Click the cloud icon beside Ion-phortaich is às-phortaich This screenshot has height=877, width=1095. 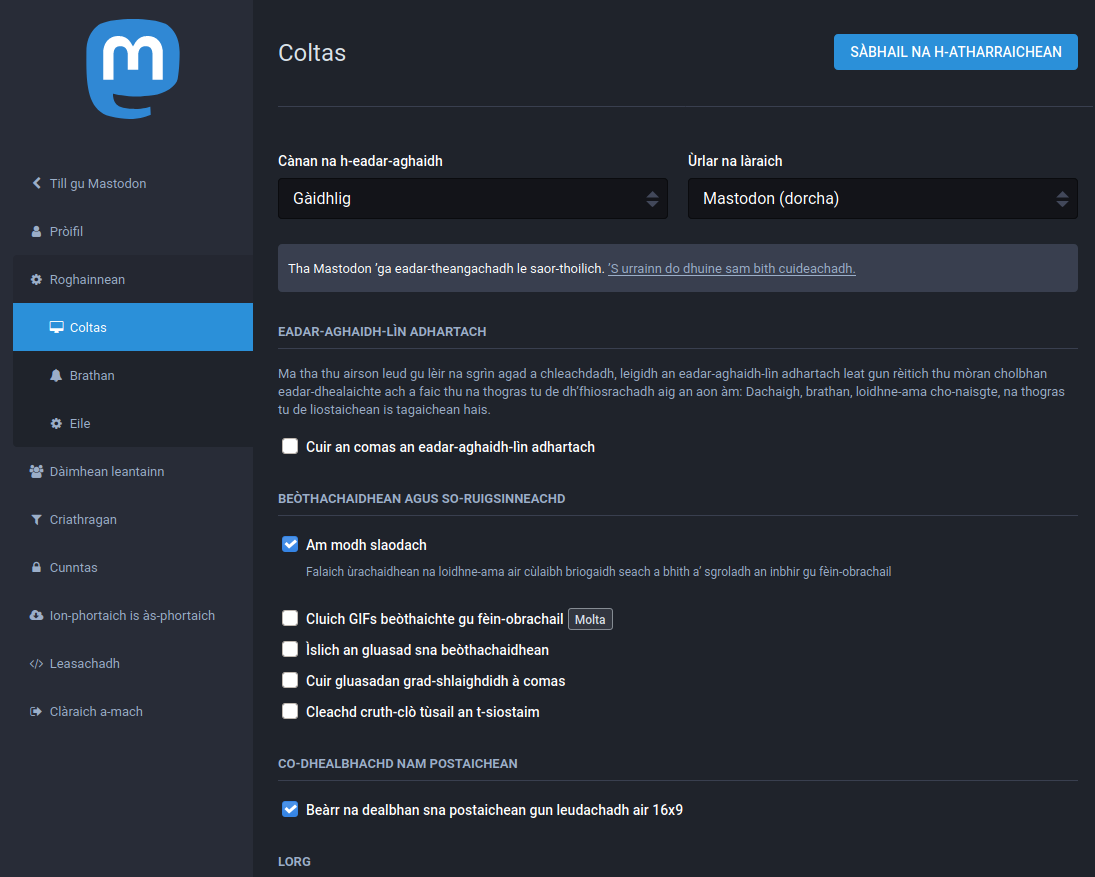click(x=37, y=616)
